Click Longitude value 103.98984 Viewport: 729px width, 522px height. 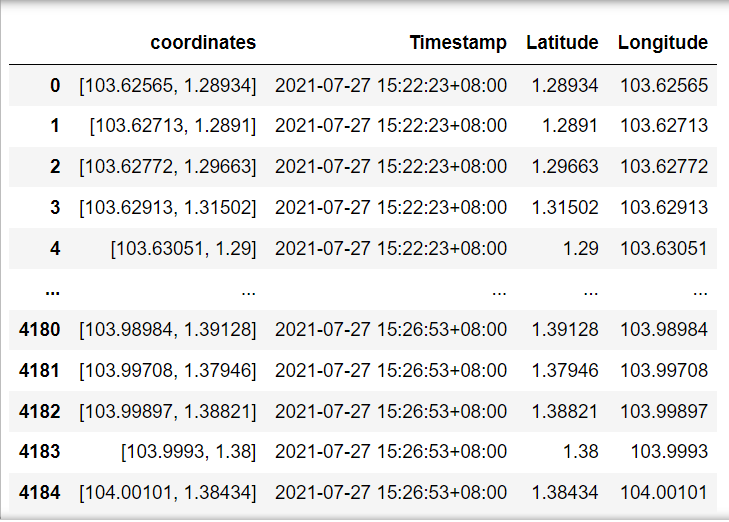[x=664, y=330]
